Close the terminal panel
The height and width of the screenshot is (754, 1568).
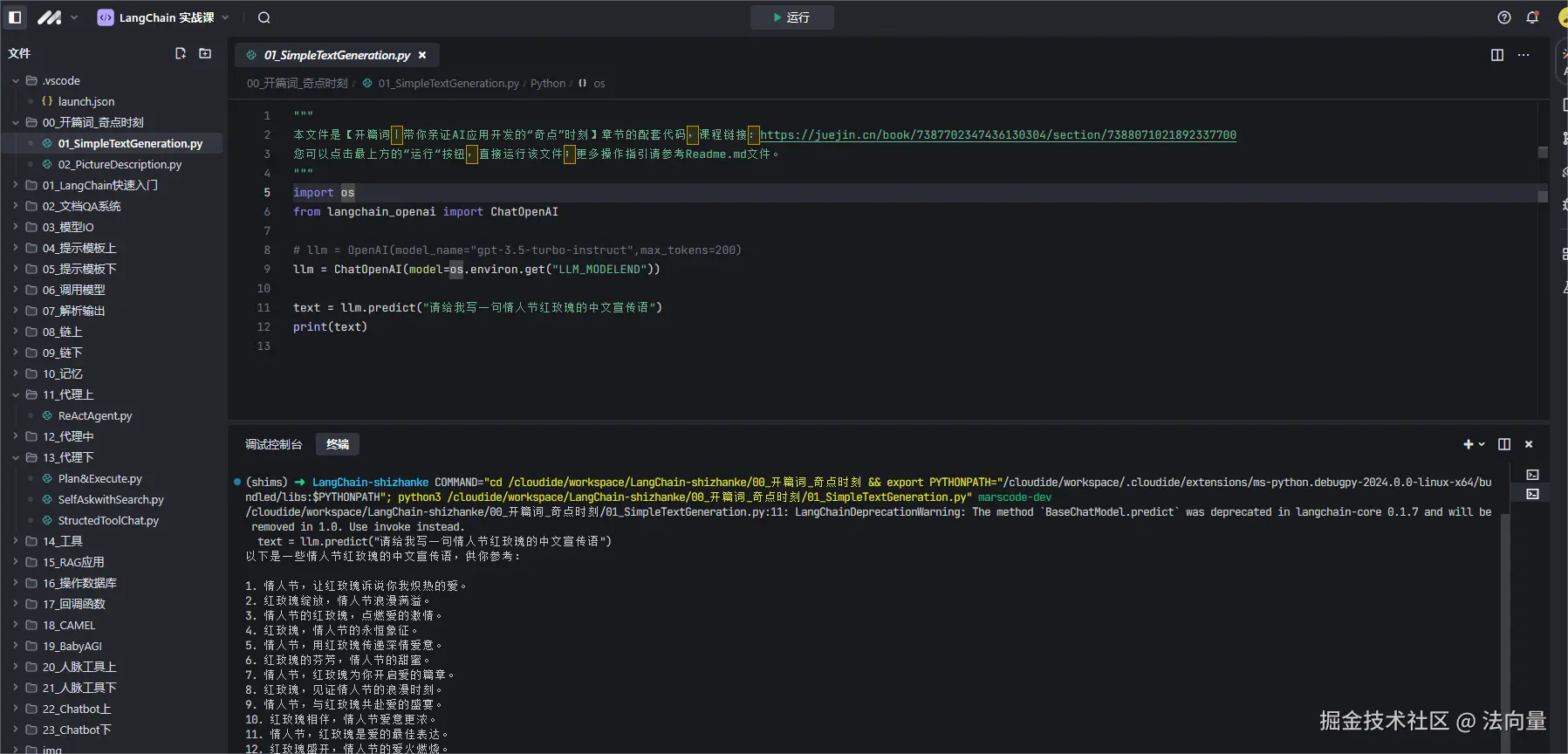point(1529,444)
